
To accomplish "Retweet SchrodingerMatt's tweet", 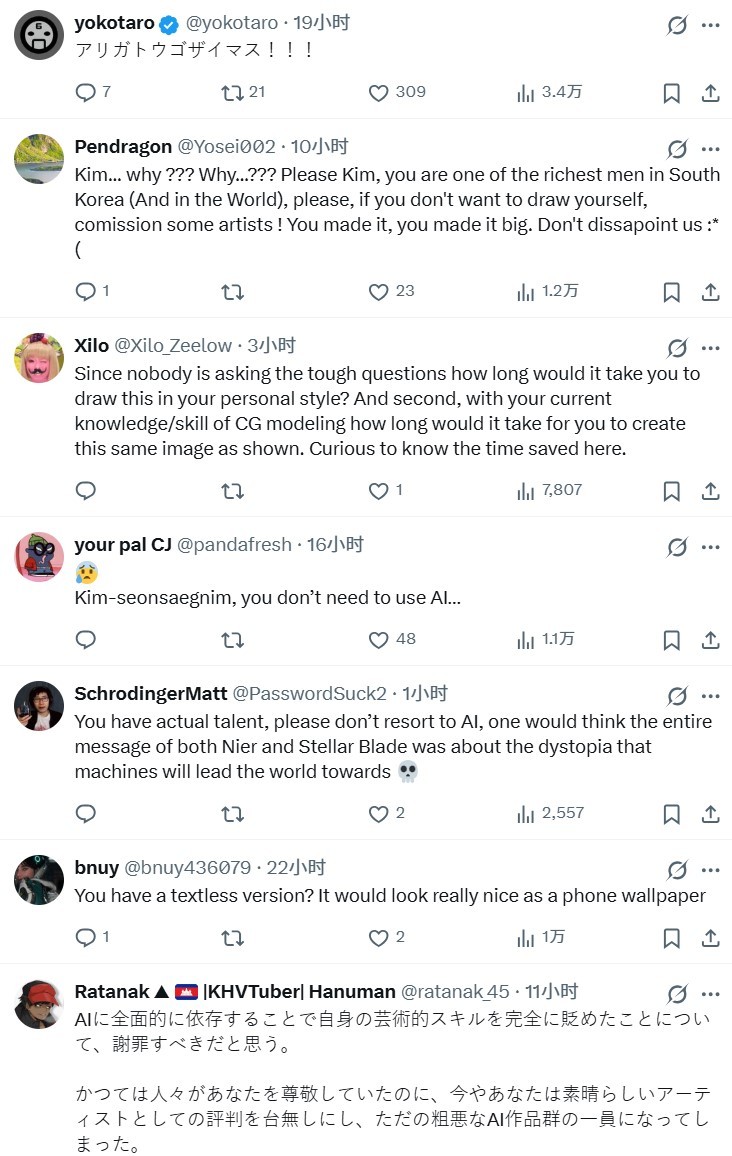I will (x=232, y=814).
